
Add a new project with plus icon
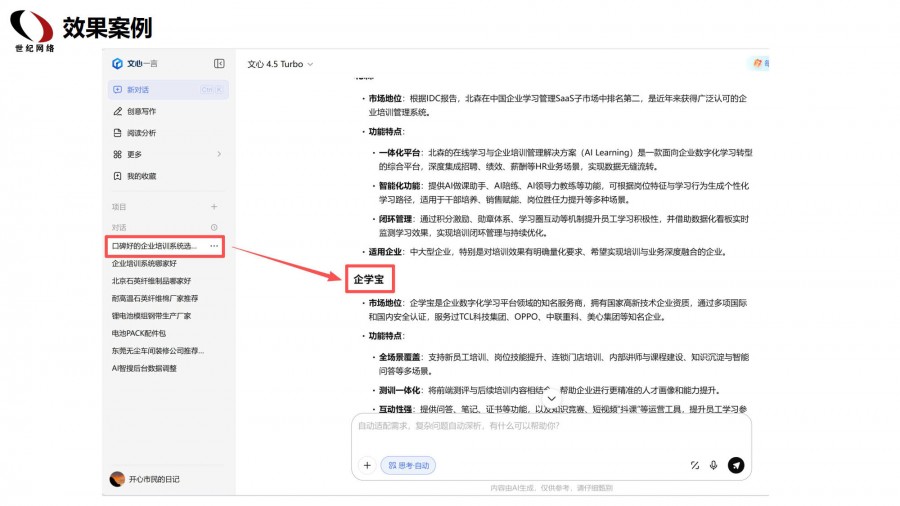coord(214,206)
